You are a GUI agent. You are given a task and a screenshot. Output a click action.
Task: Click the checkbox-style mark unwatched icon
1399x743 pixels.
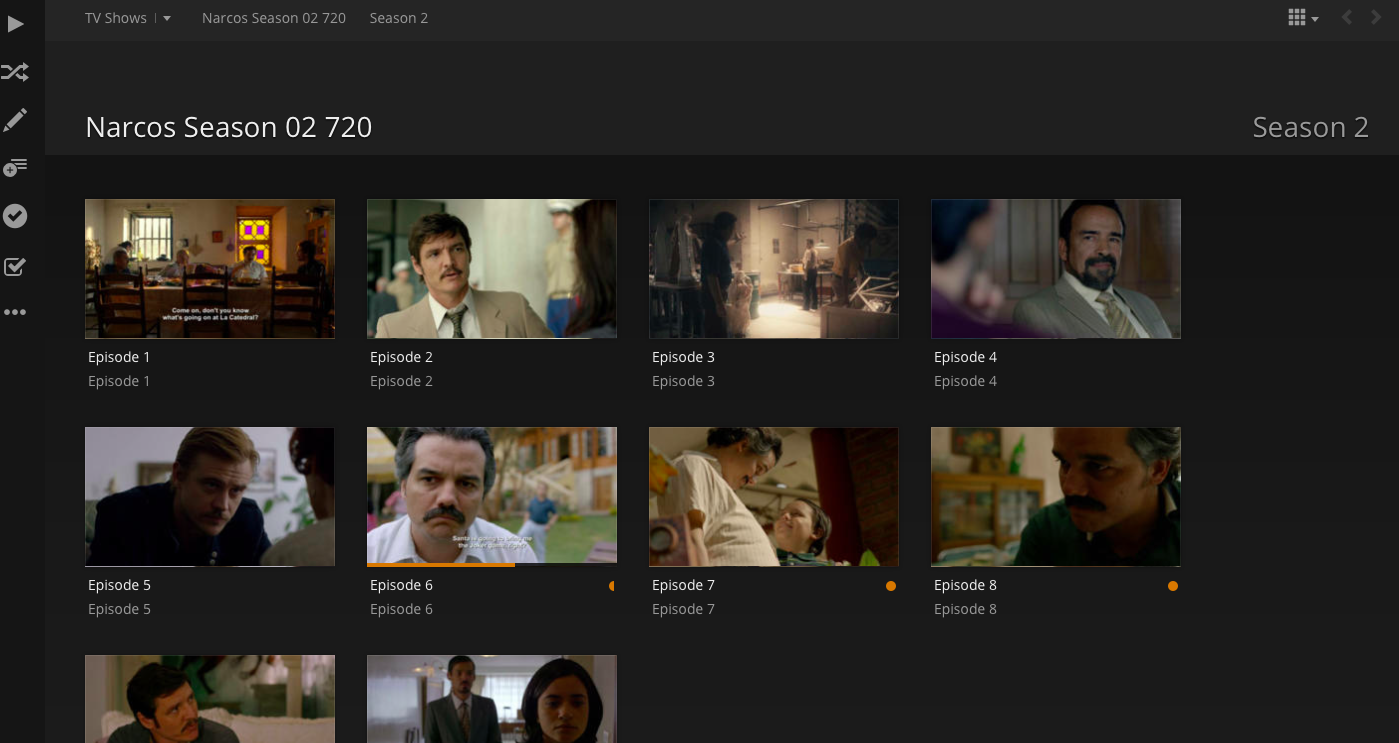(x=15, y=266)
